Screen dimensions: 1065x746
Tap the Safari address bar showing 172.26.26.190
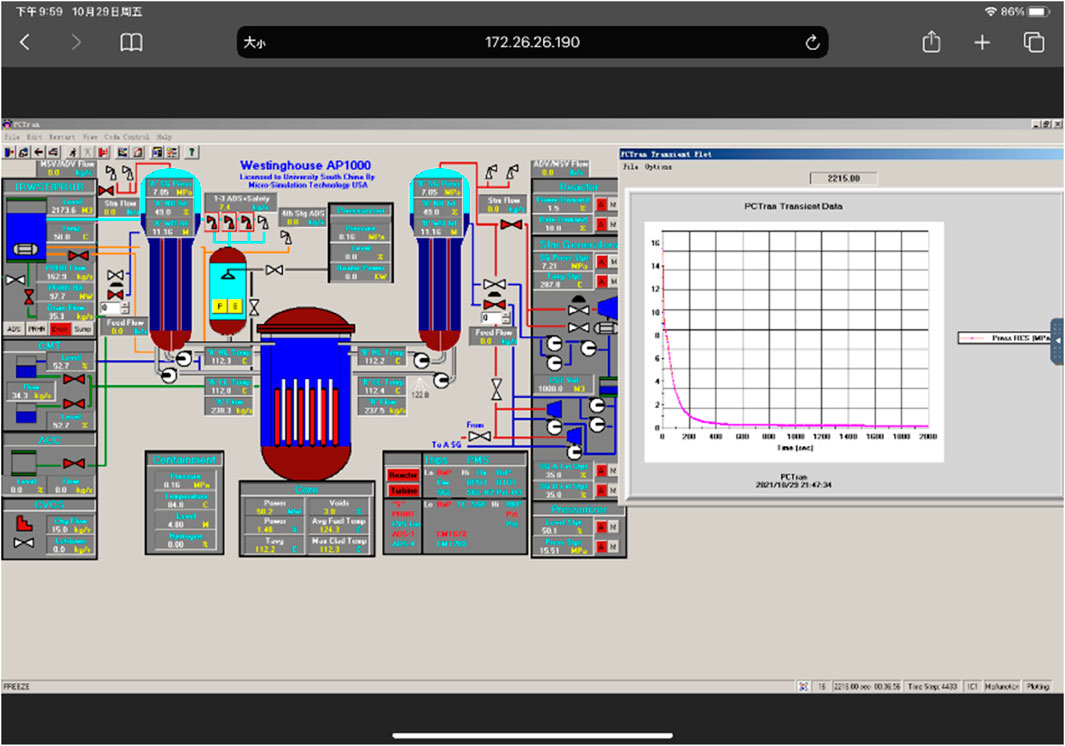point(532,42)
